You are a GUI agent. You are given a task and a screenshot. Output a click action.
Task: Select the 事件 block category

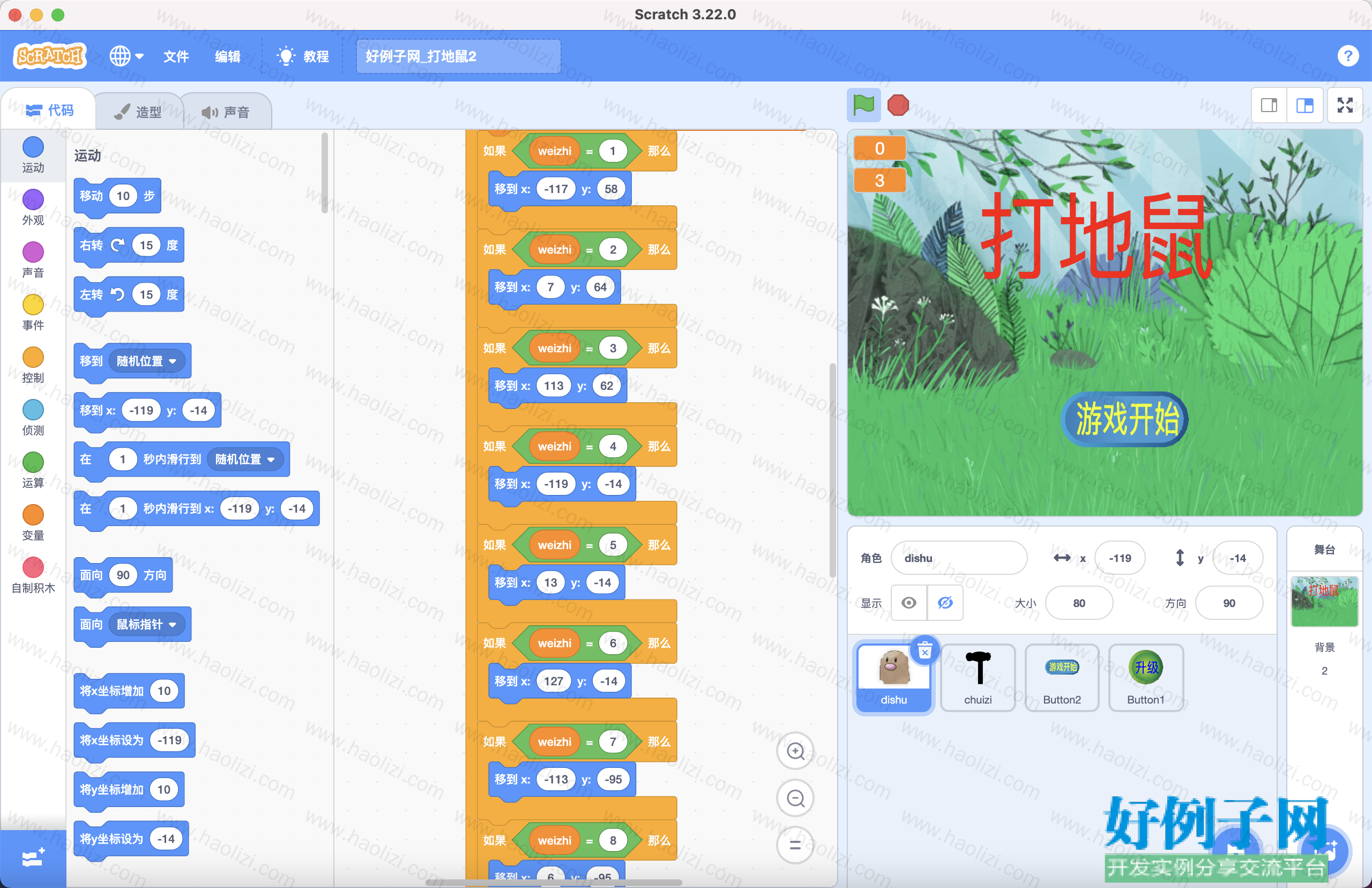point(33,313)
